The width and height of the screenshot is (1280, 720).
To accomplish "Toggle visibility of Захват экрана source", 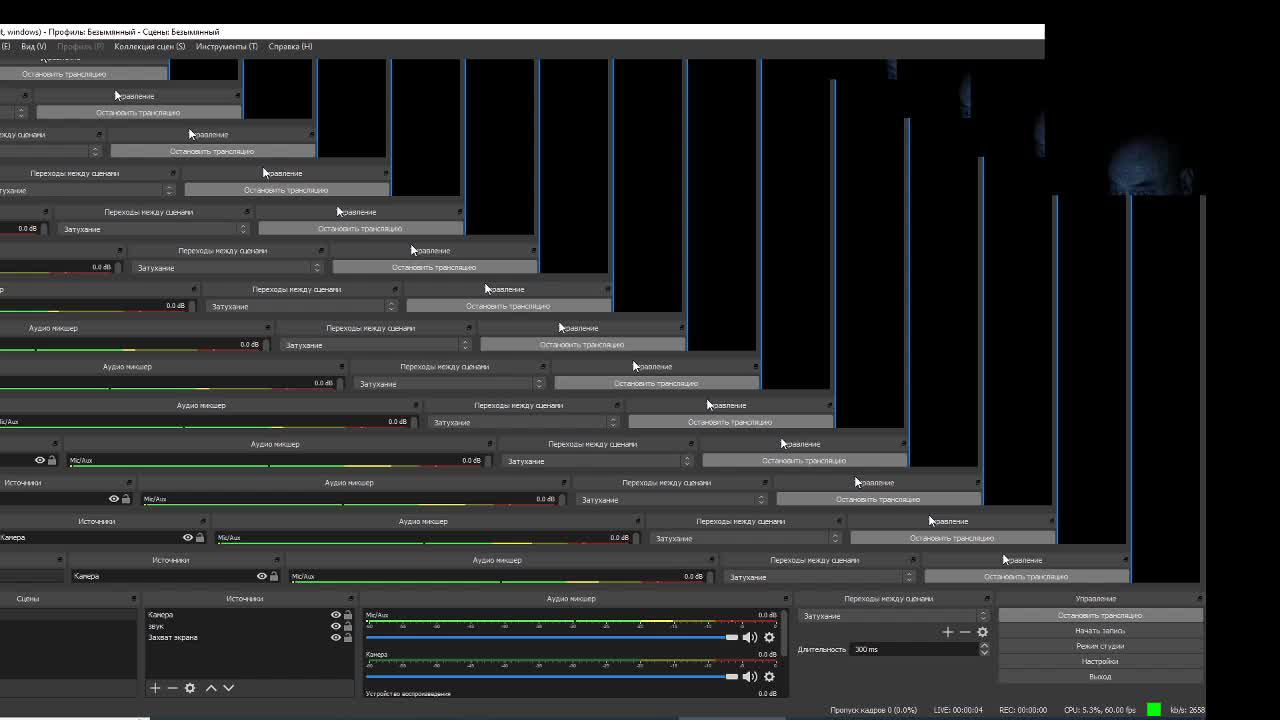I will tap(336, 637).
